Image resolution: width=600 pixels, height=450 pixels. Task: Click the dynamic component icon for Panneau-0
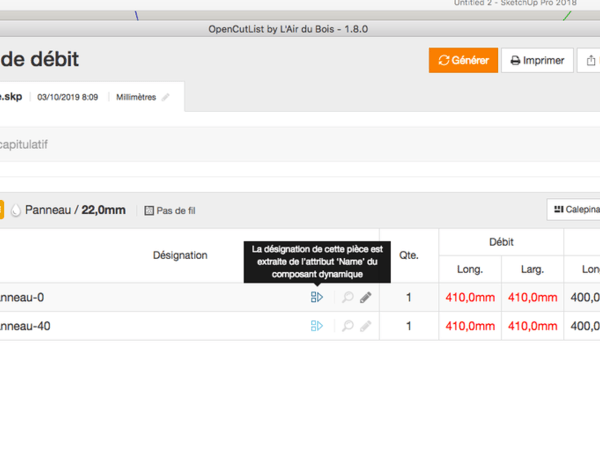(x=316, y=297)
